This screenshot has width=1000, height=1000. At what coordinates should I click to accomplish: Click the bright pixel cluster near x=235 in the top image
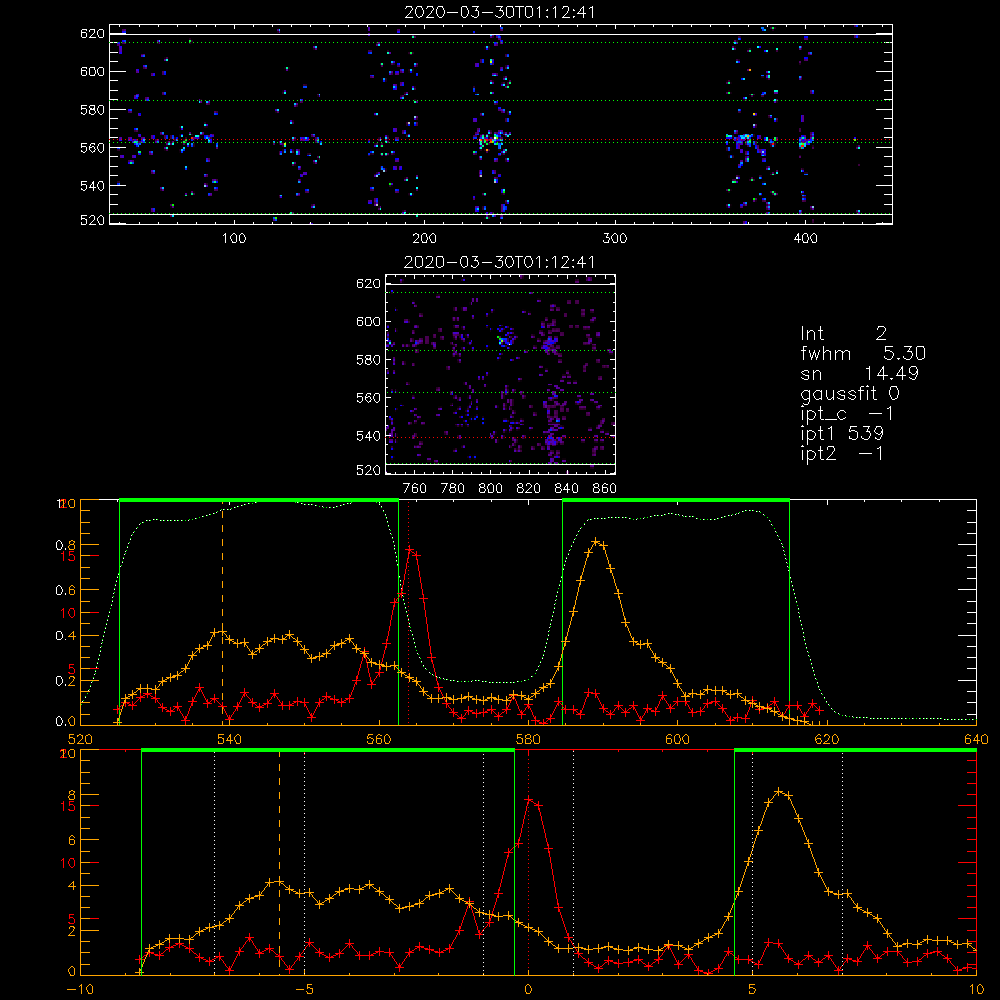click(x=489, y=138)
